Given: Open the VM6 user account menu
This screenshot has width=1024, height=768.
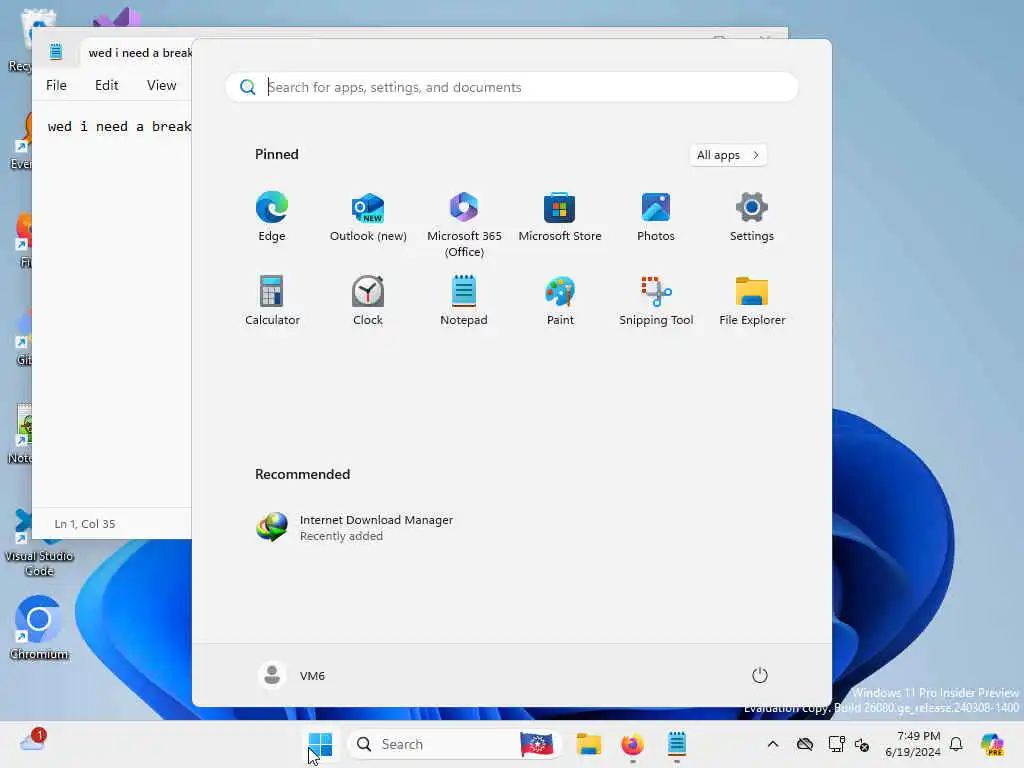Looking at the screenshot, I should coord(292,675).
